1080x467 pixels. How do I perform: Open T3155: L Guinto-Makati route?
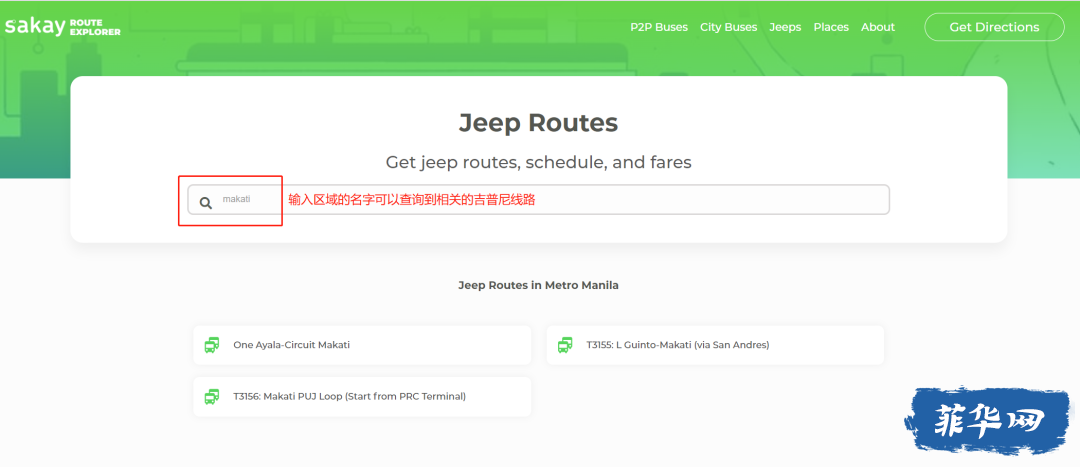click(715, 345)
